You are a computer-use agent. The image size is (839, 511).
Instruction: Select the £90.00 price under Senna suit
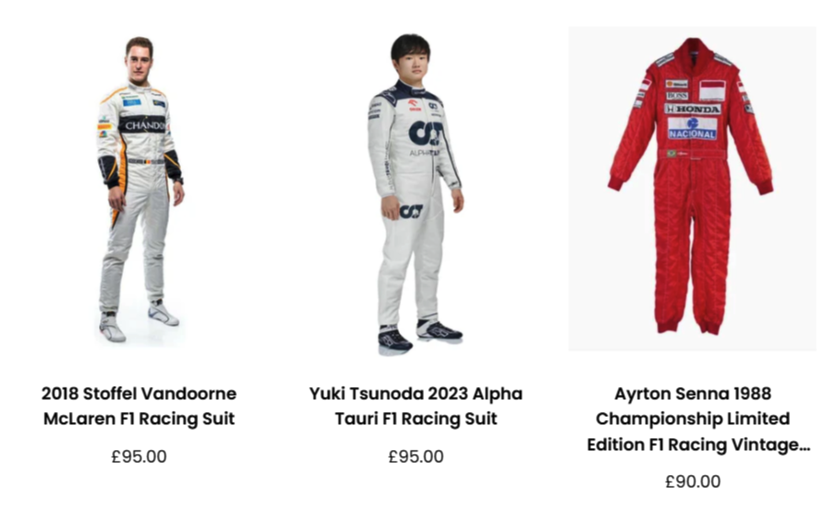pyautogui.click(x=693, y=482)
